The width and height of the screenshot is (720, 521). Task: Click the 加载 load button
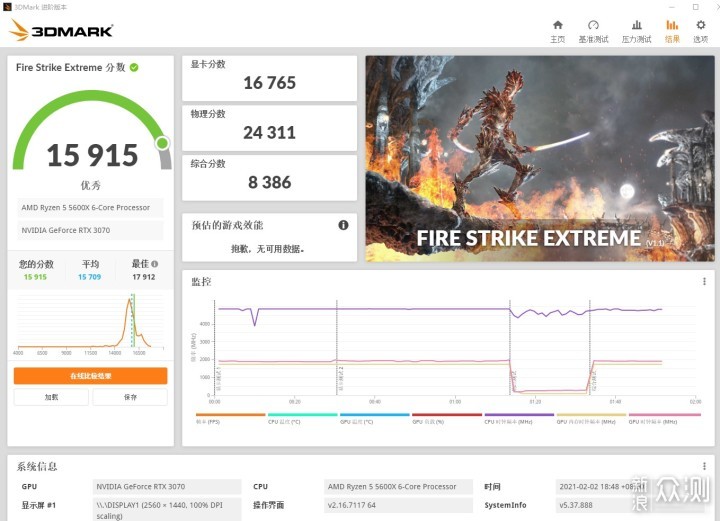coord(51,397)
